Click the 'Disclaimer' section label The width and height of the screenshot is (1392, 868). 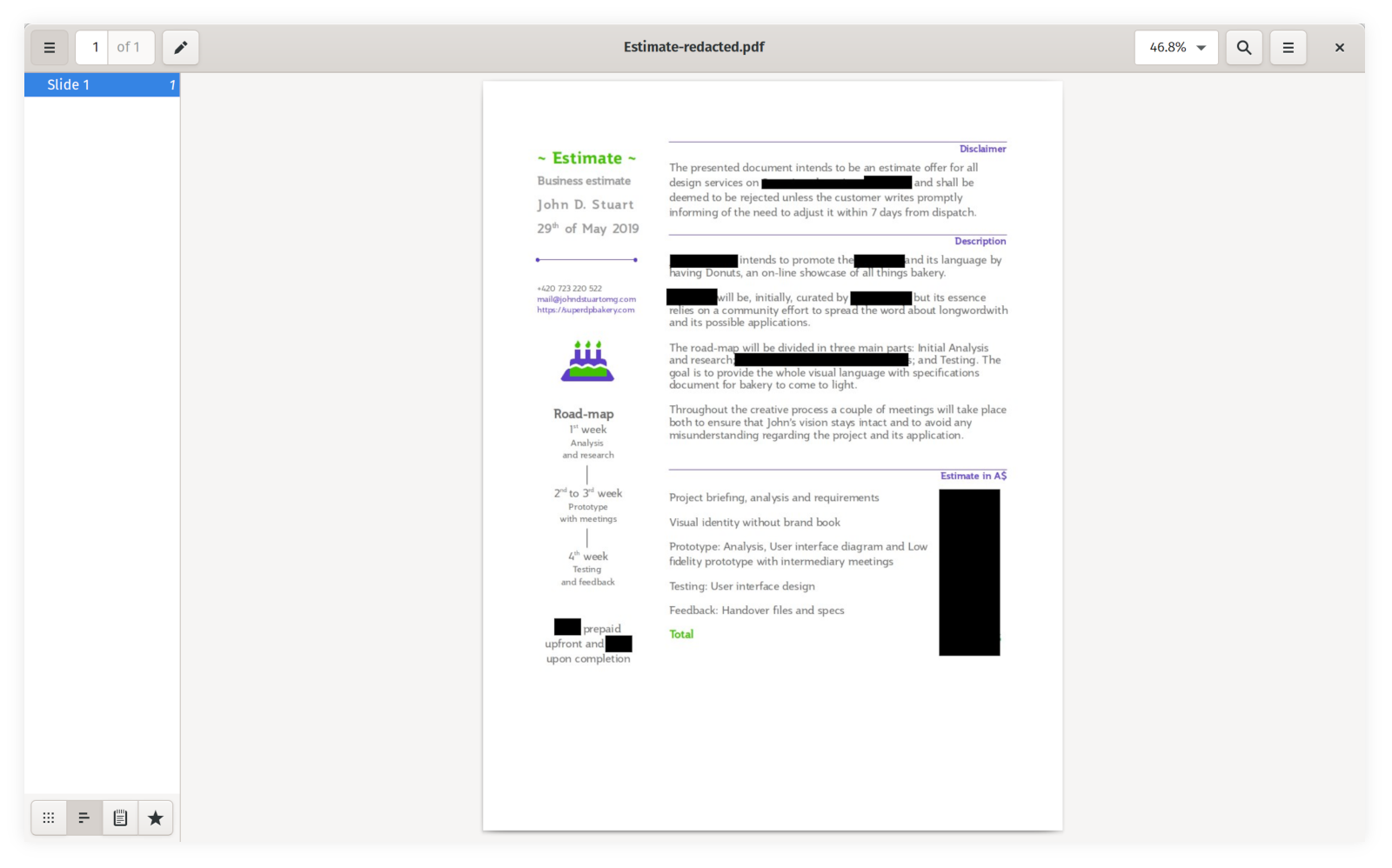click(x=982, y=149)
